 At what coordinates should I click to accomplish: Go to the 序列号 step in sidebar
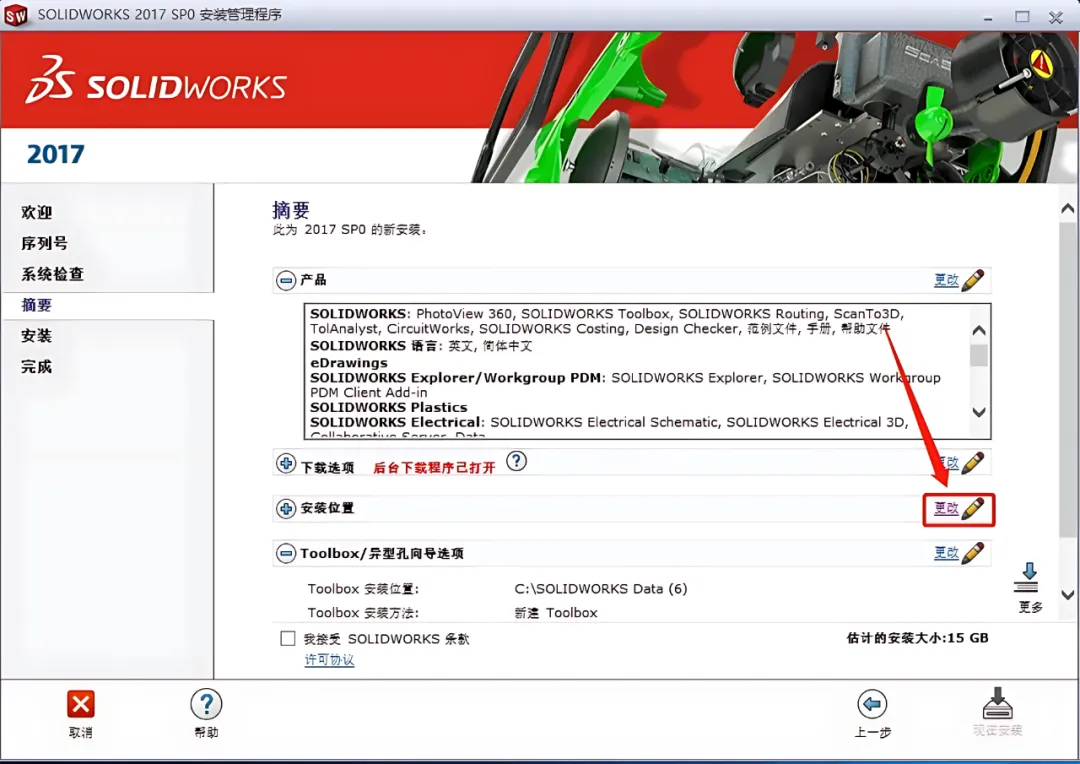pos(45,243)
